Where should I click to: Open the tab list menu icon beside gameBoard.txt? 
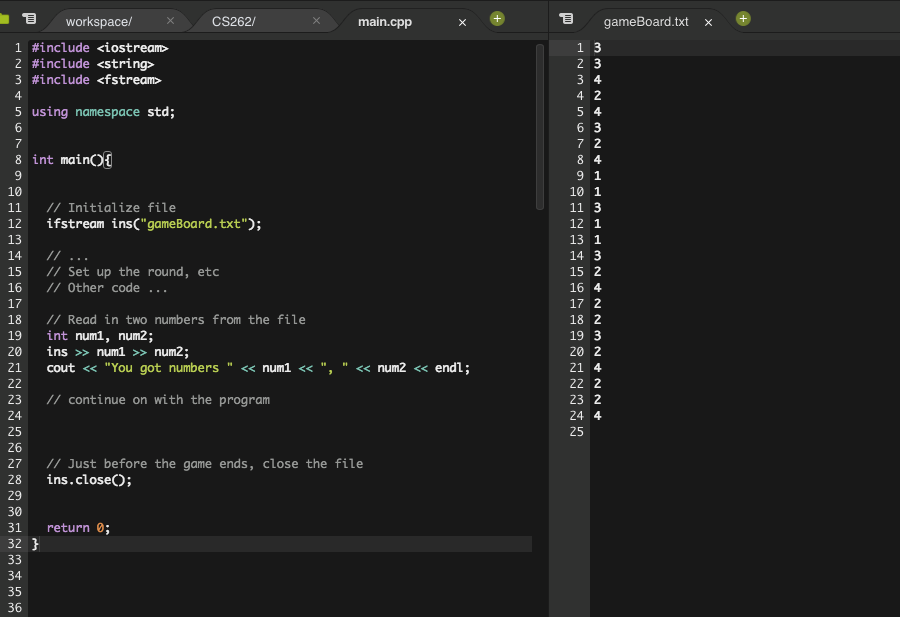click(x=566, y=19)
